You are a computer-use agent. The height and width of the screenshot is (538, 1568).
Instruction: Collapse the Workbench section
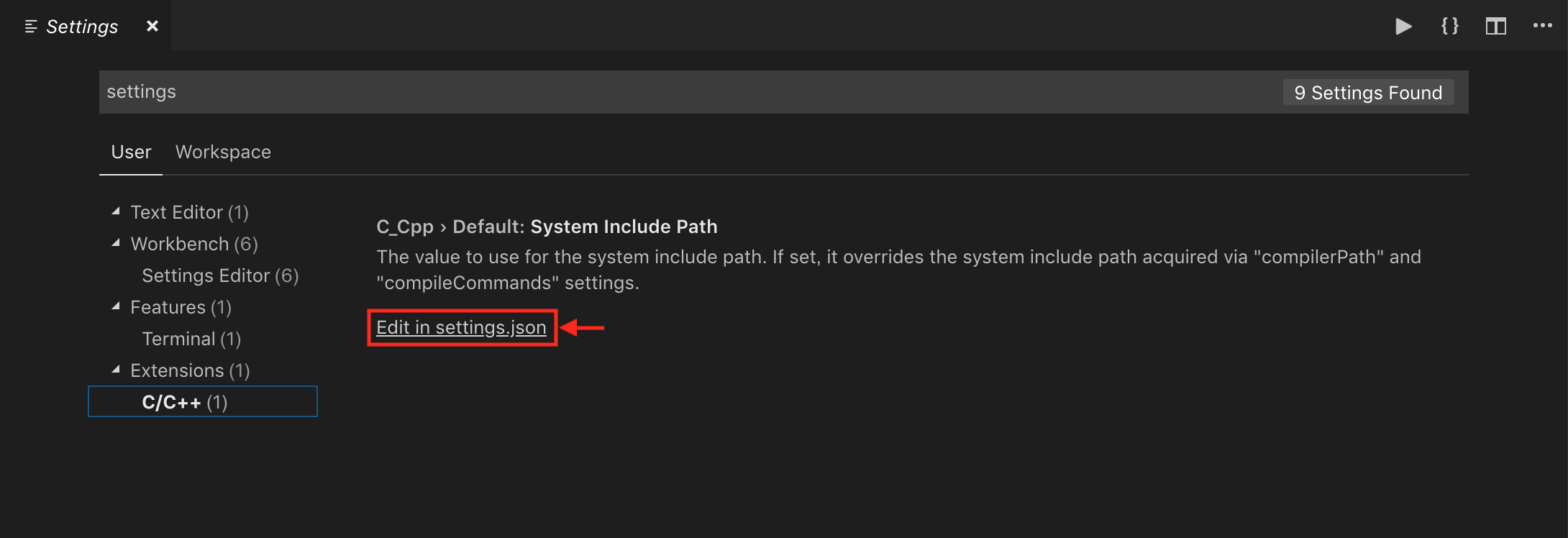[x=116, y=242]
